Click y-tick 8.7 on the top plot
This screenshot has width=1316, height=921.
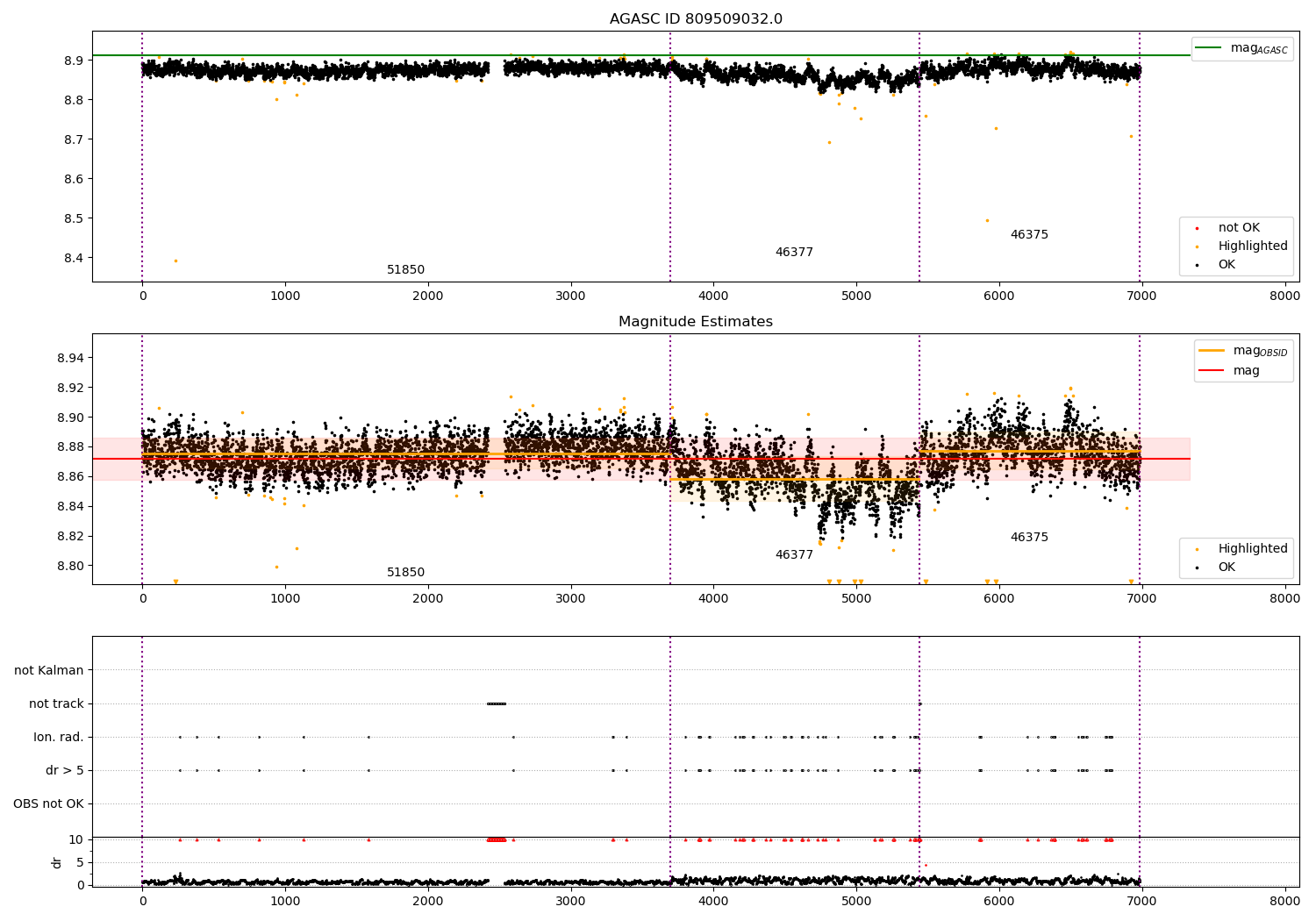click(x=73, y=139)
